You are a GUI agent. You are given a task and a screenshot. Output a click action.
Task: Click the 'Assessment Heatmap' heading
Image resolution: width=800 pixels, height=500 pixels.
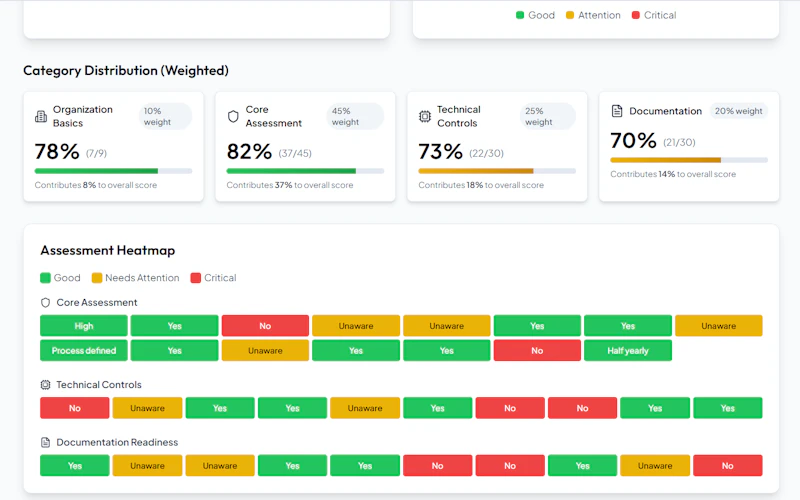[108, 251]
